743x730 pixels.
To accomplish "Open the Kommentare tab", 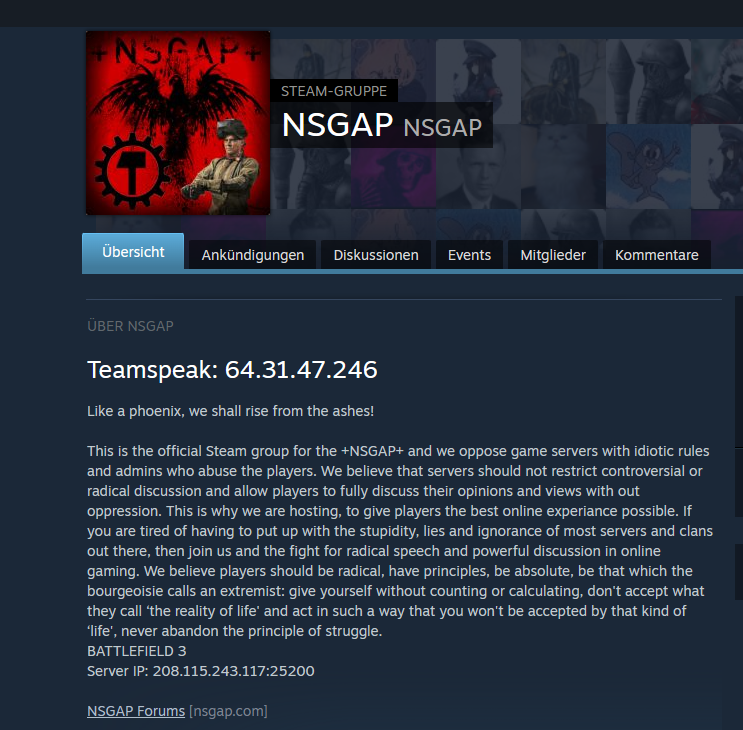I will (657, 255).
